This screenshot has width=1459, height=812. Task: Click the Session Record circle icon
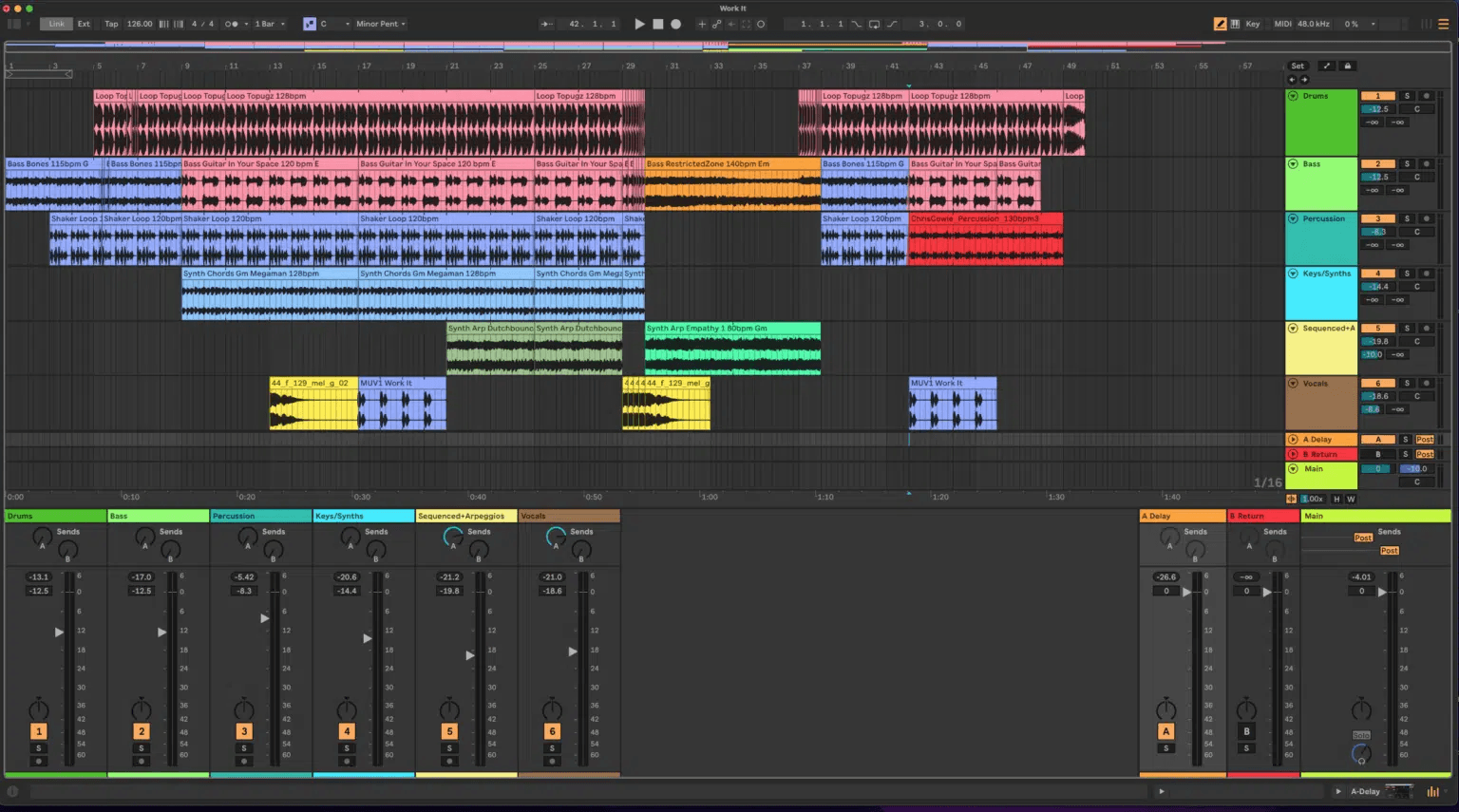761,24
